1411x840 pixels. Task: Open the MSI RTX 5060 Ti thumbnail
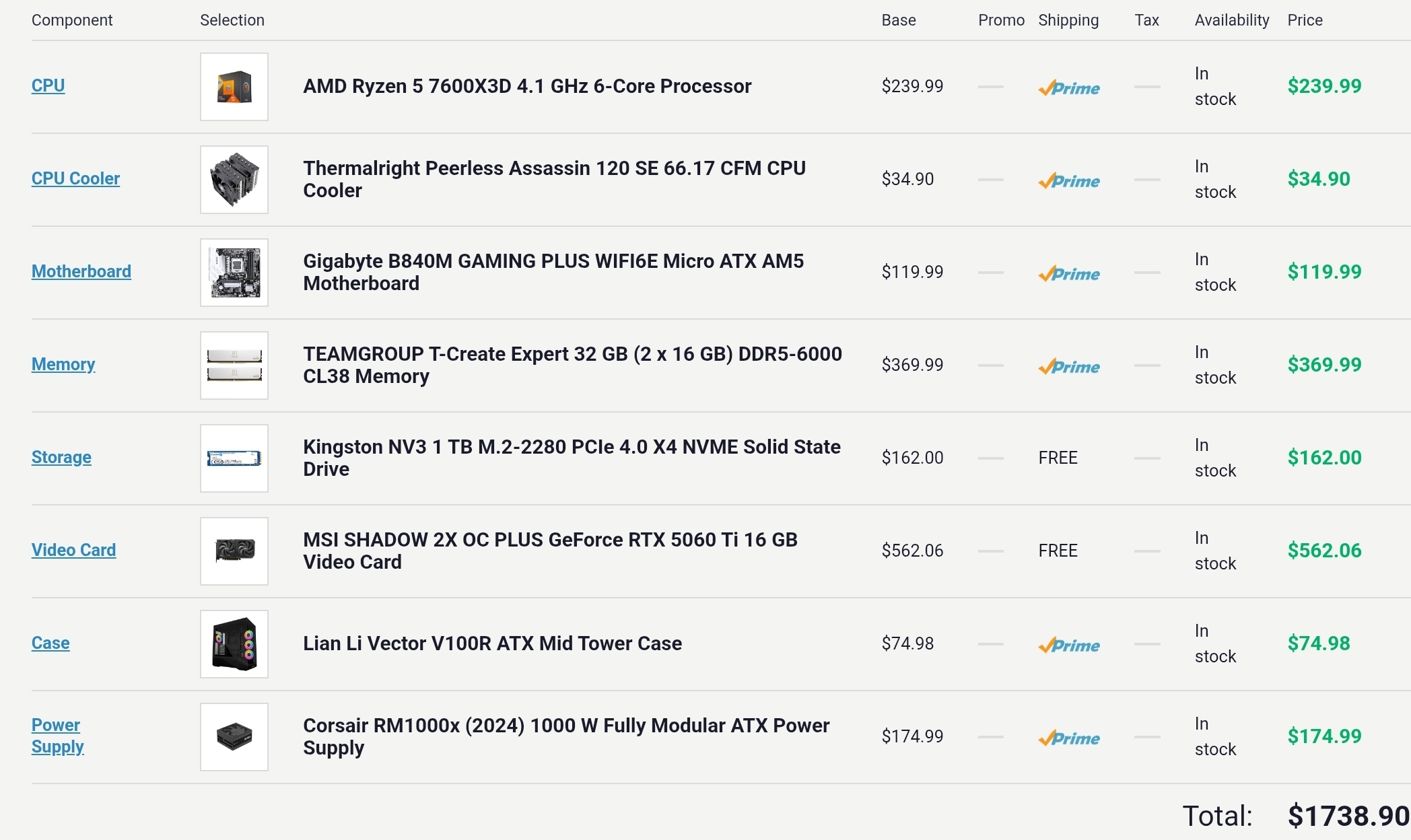(234, 551)
